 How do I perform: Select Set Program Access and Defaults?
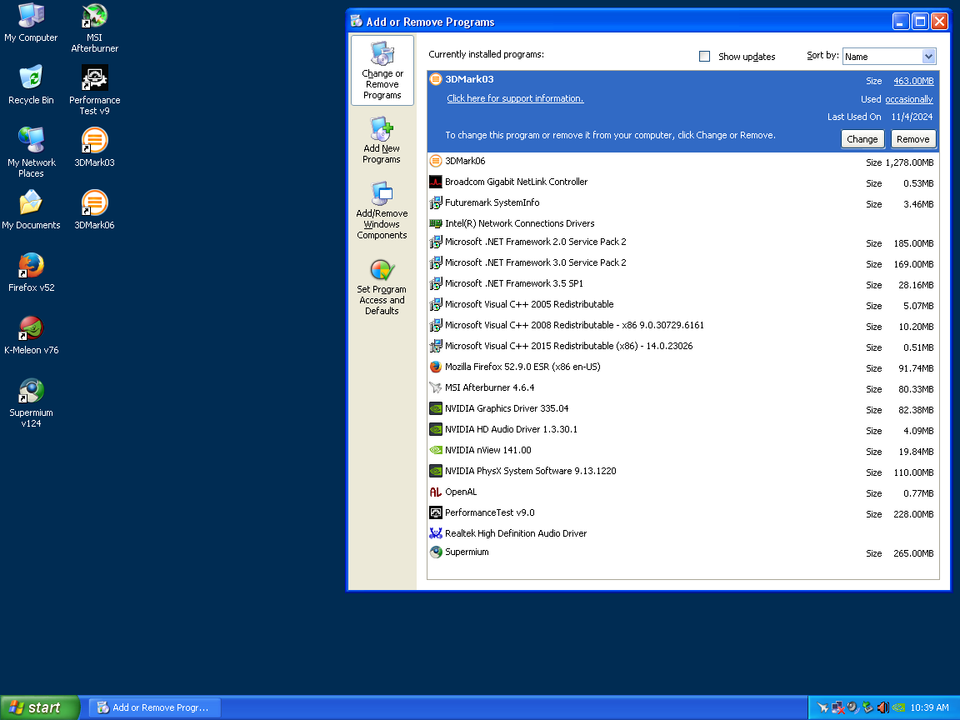click(381, 285)
